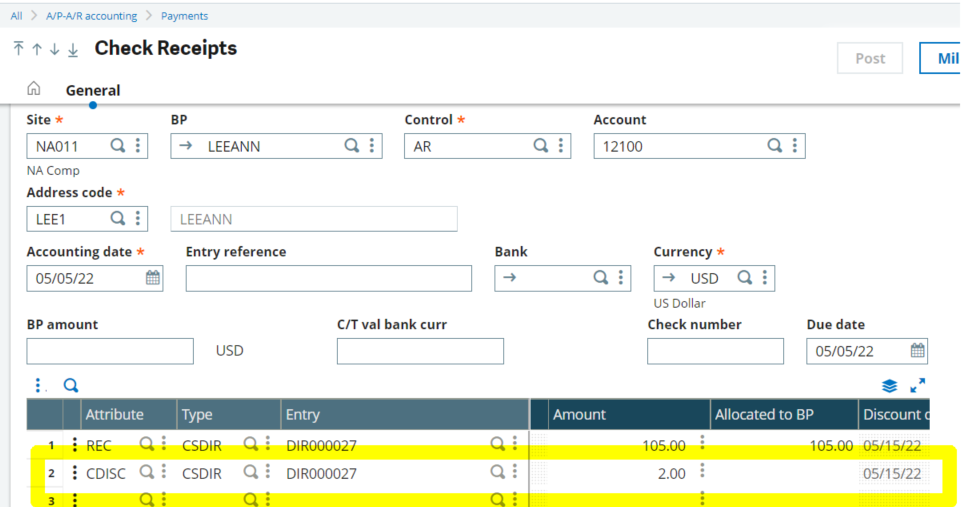Expand grid to full screen
The width and height of the screenshot is (961, 507).
(x=917, y=386)
